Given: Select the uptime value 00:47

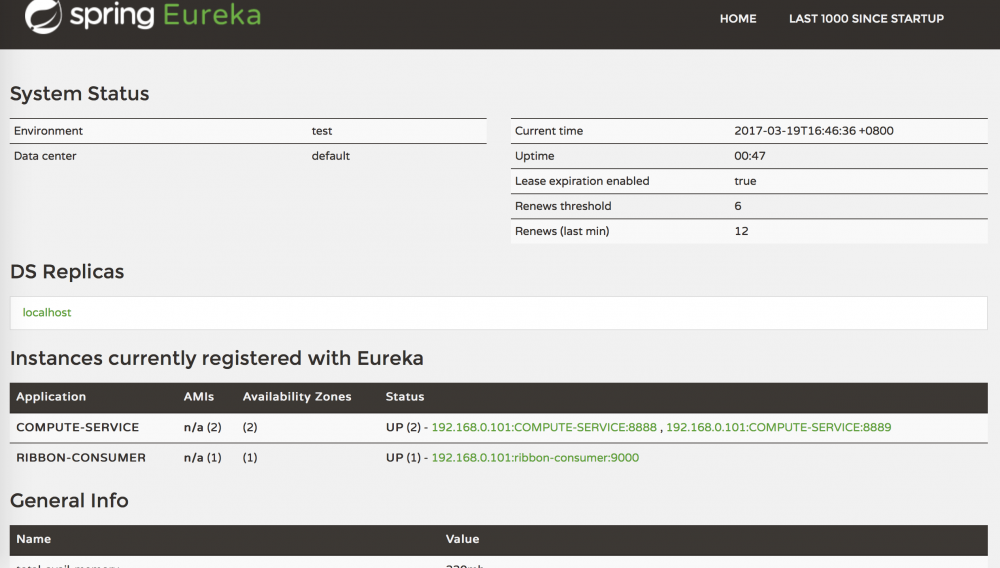Looking at the screenshot, I should pos(750,156).
